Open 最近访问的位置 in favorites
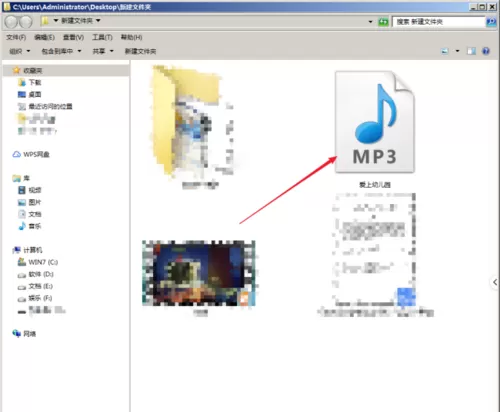The width and height of the screenshot is (500, 412). (x=50, y=106)
